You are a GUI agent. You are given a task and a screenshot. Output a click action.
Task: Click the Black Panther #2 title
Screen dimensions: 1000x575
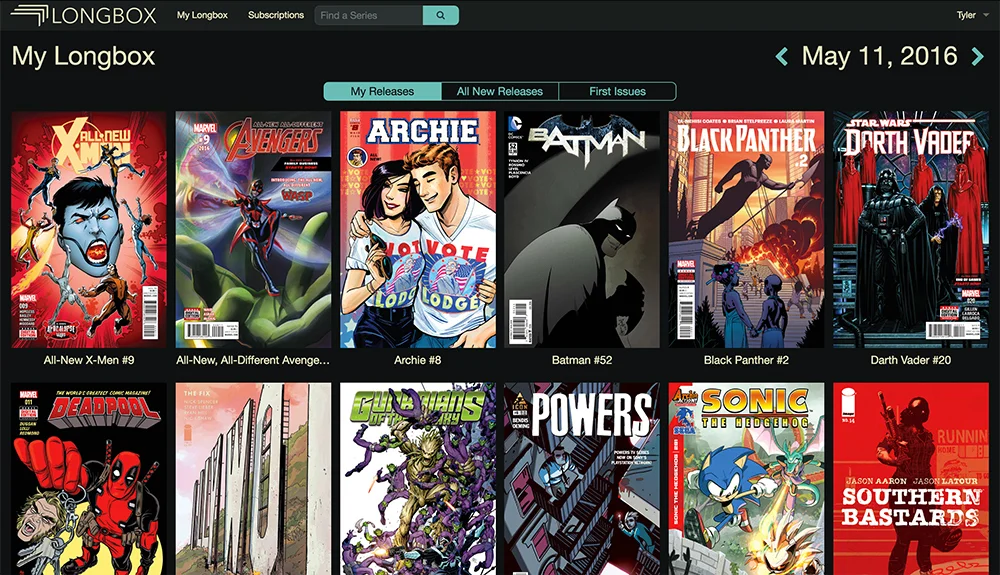746,360
